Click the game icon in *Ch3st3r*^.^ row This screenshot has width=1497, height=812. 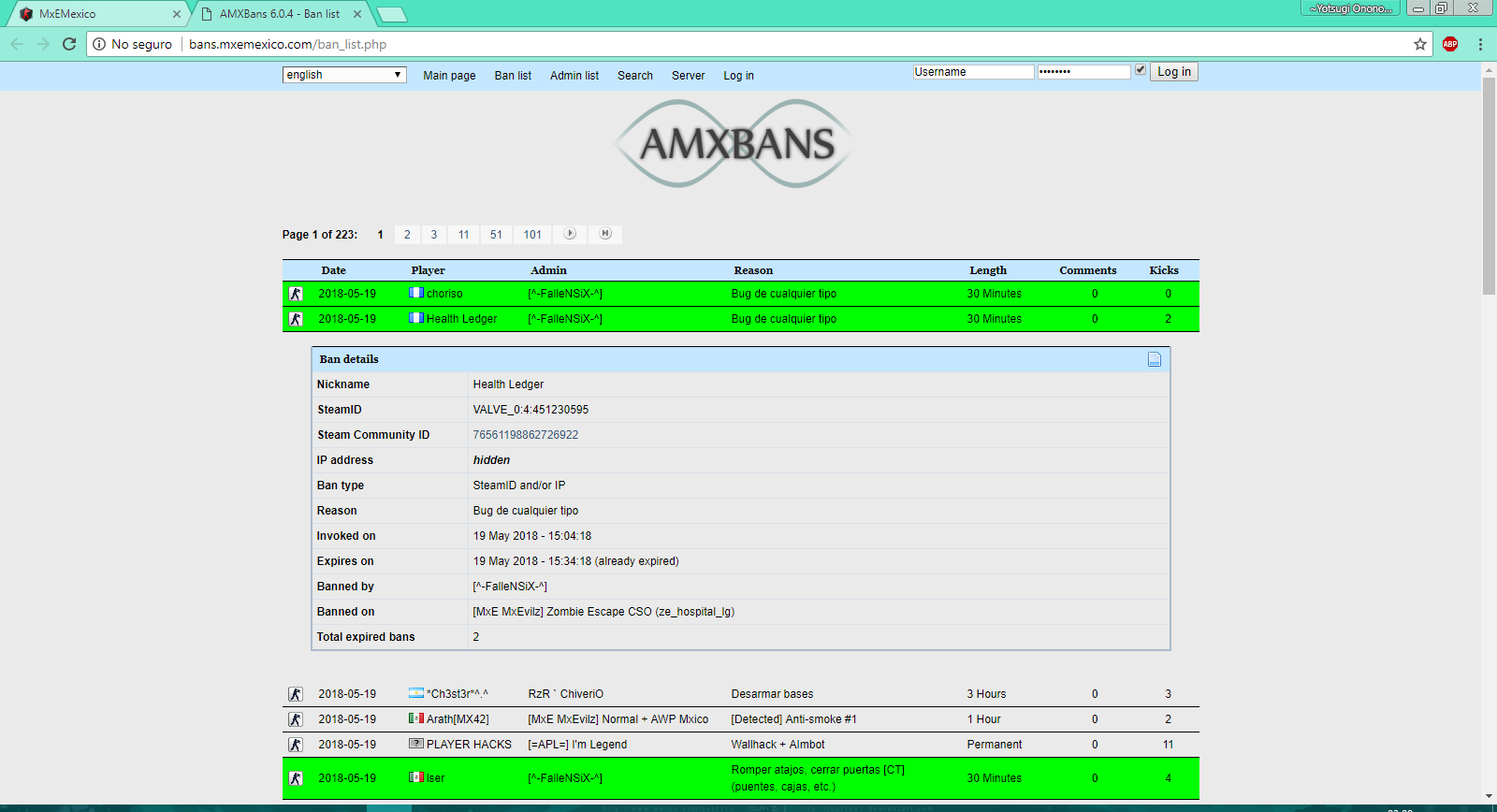(296, 694)
